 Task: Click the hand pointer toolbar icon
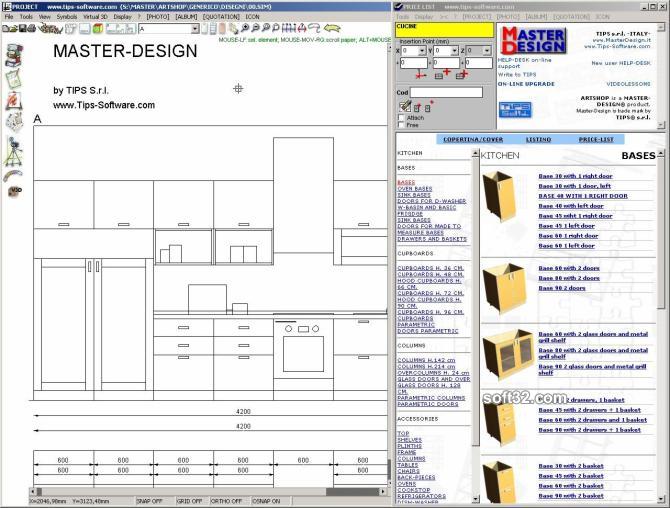[x=233, y=29]
